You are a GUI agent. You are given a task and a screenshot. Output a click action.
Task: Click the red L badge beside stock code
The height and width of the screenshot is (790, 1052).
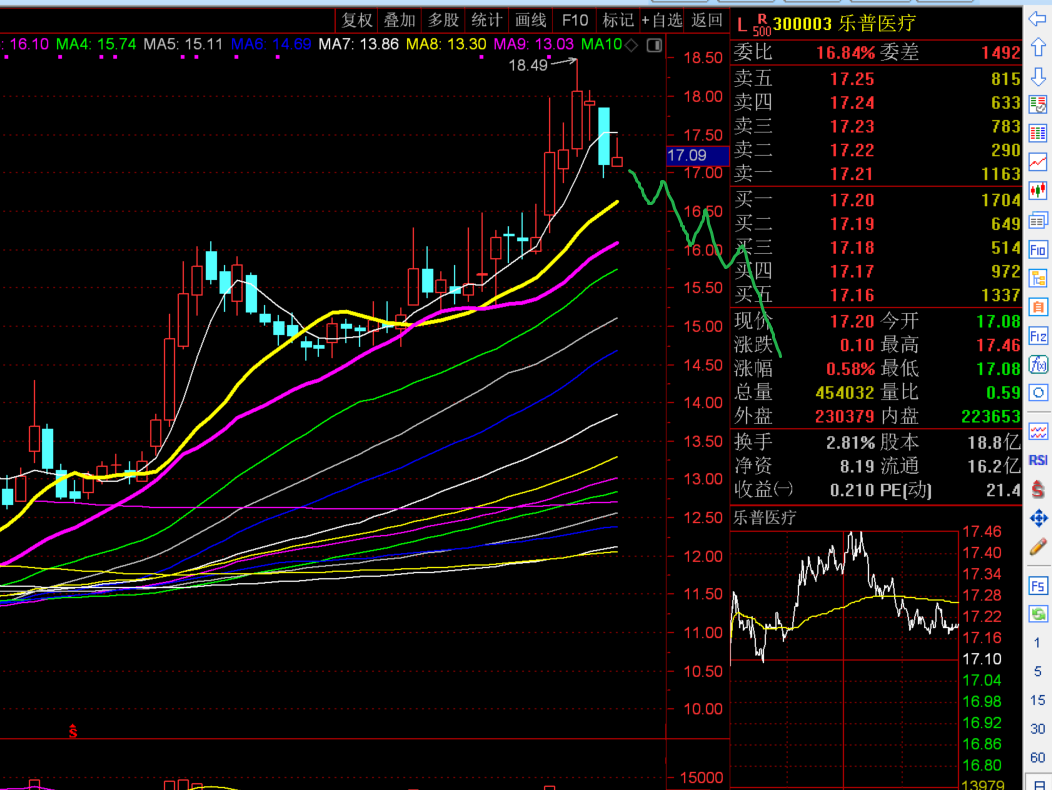click(741, 25)
